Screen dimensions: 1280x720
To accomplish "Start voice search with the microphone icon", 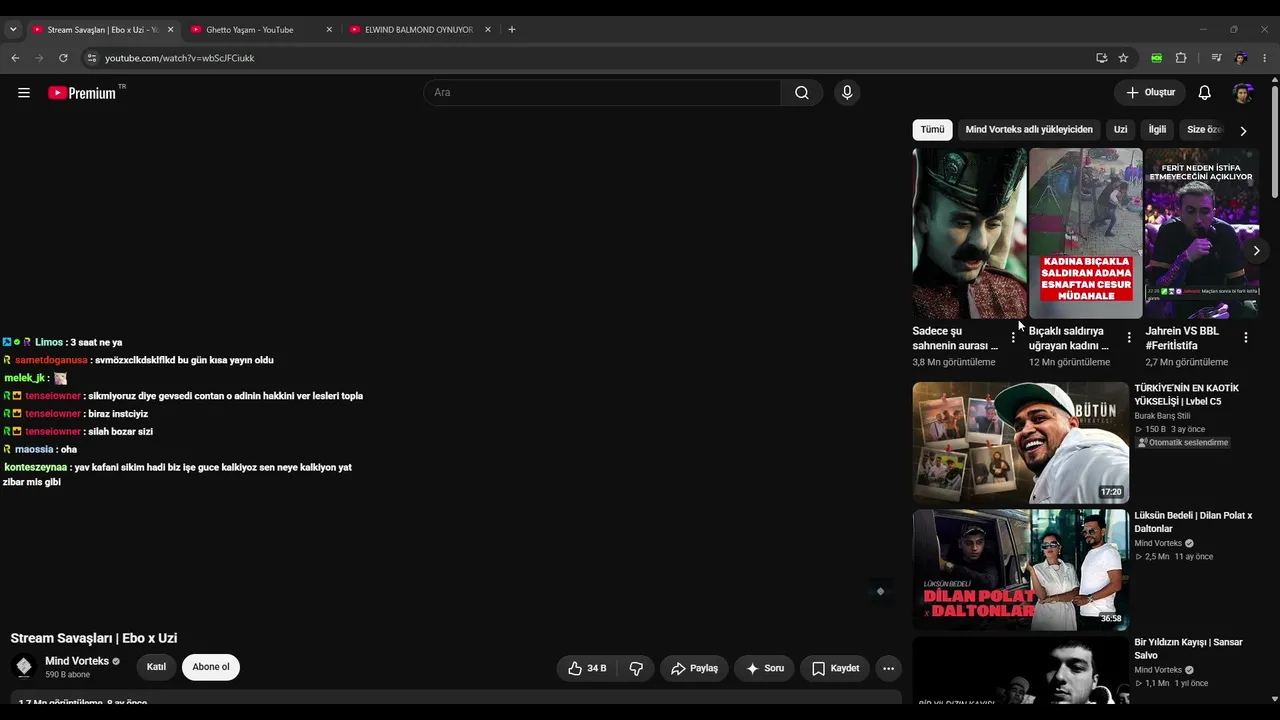I will tap(847, 93).
